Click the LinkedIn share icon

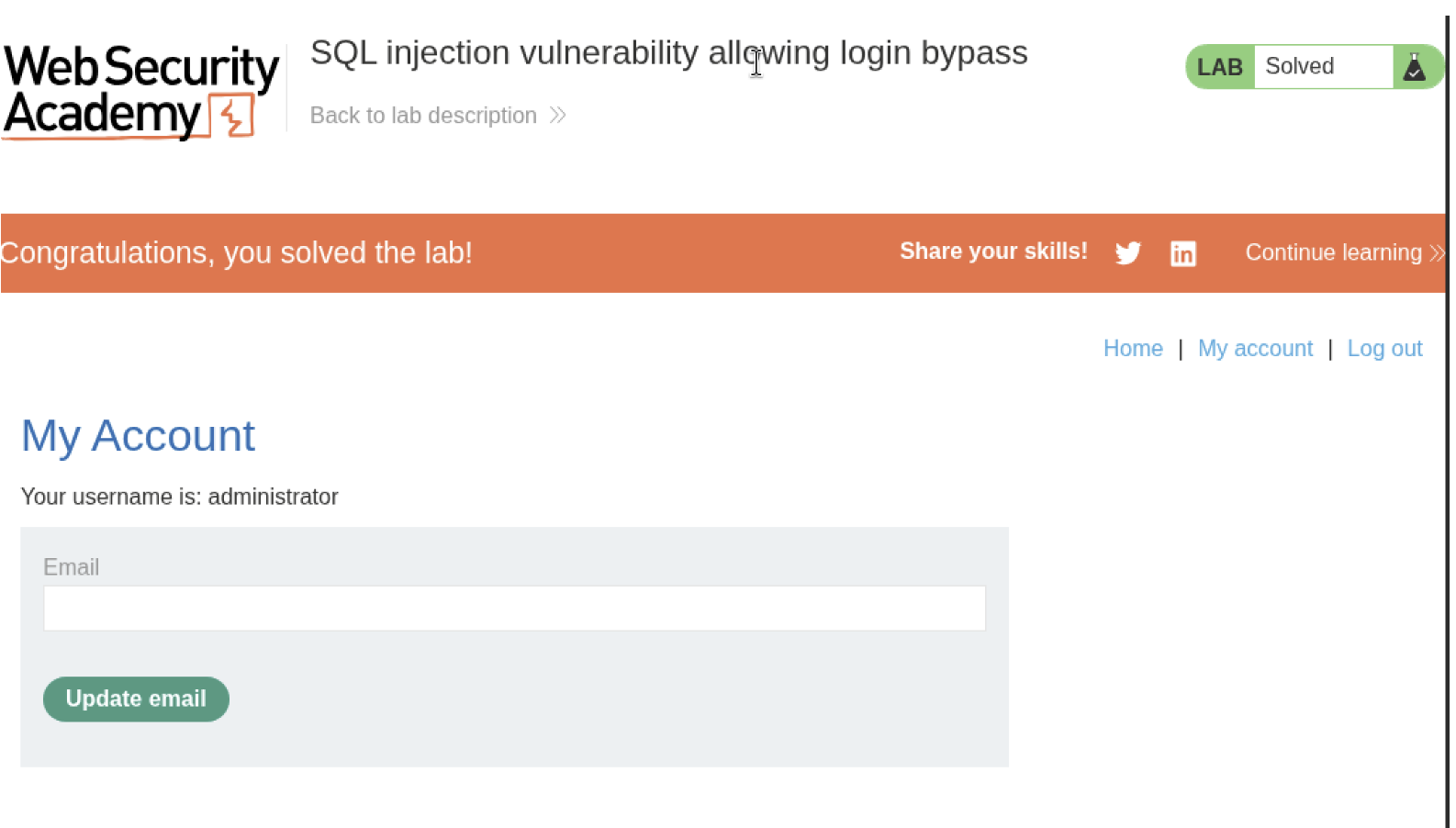[1182, 253]
